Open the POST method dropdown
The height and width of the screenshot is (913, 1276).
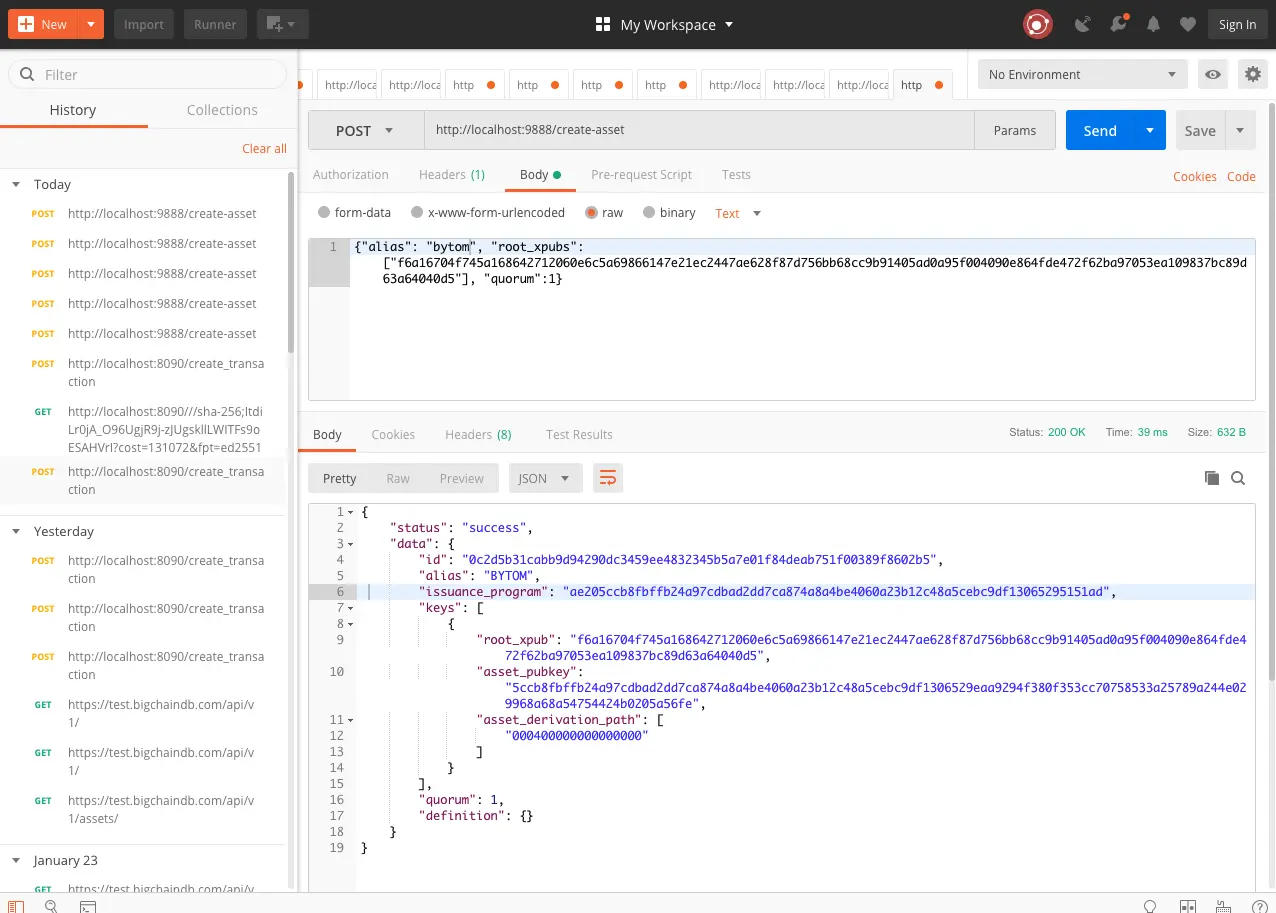coord(366,130)
